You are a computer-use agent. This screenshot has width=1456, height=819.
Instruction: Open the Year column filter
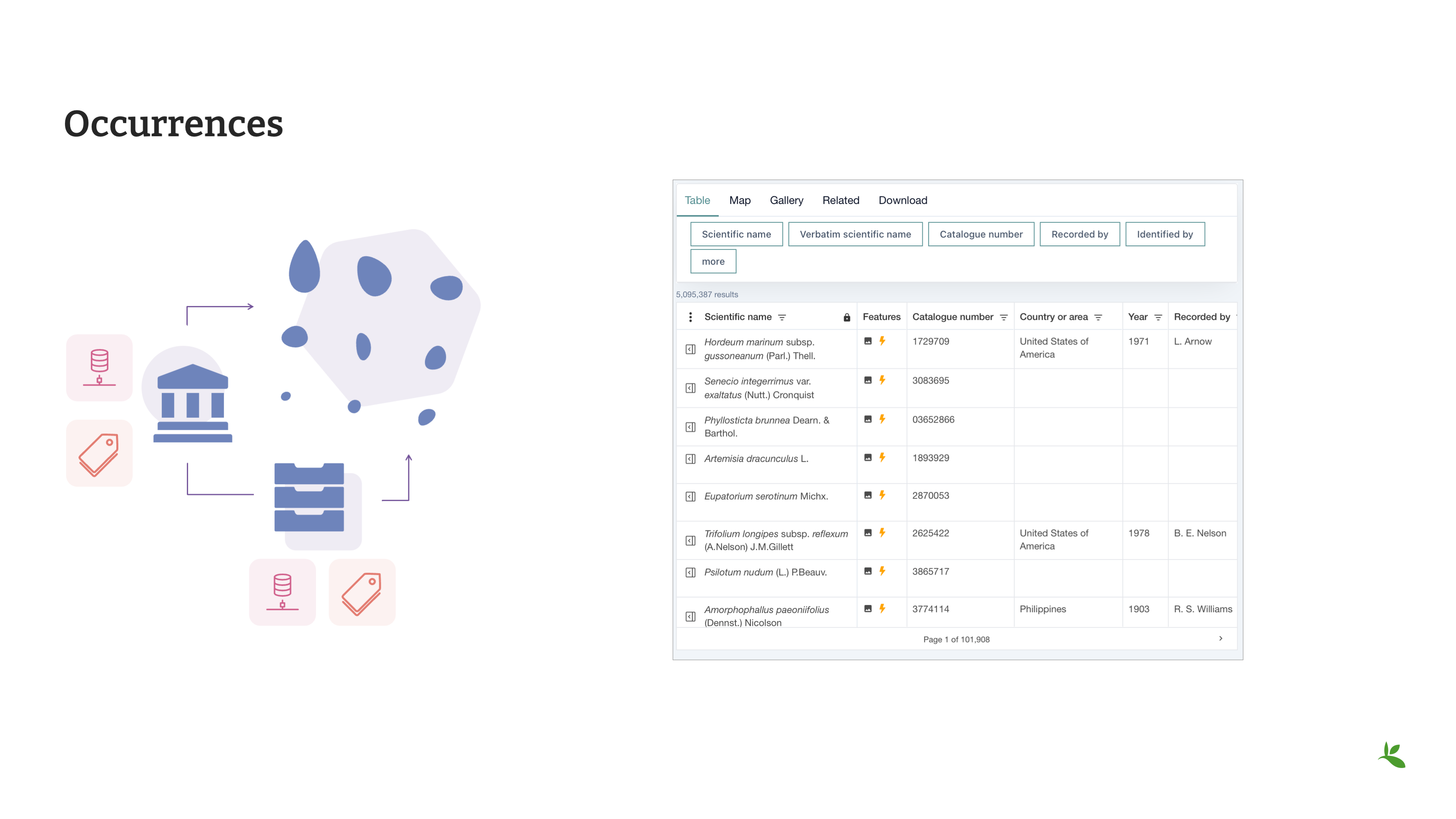coord(1158,317)
